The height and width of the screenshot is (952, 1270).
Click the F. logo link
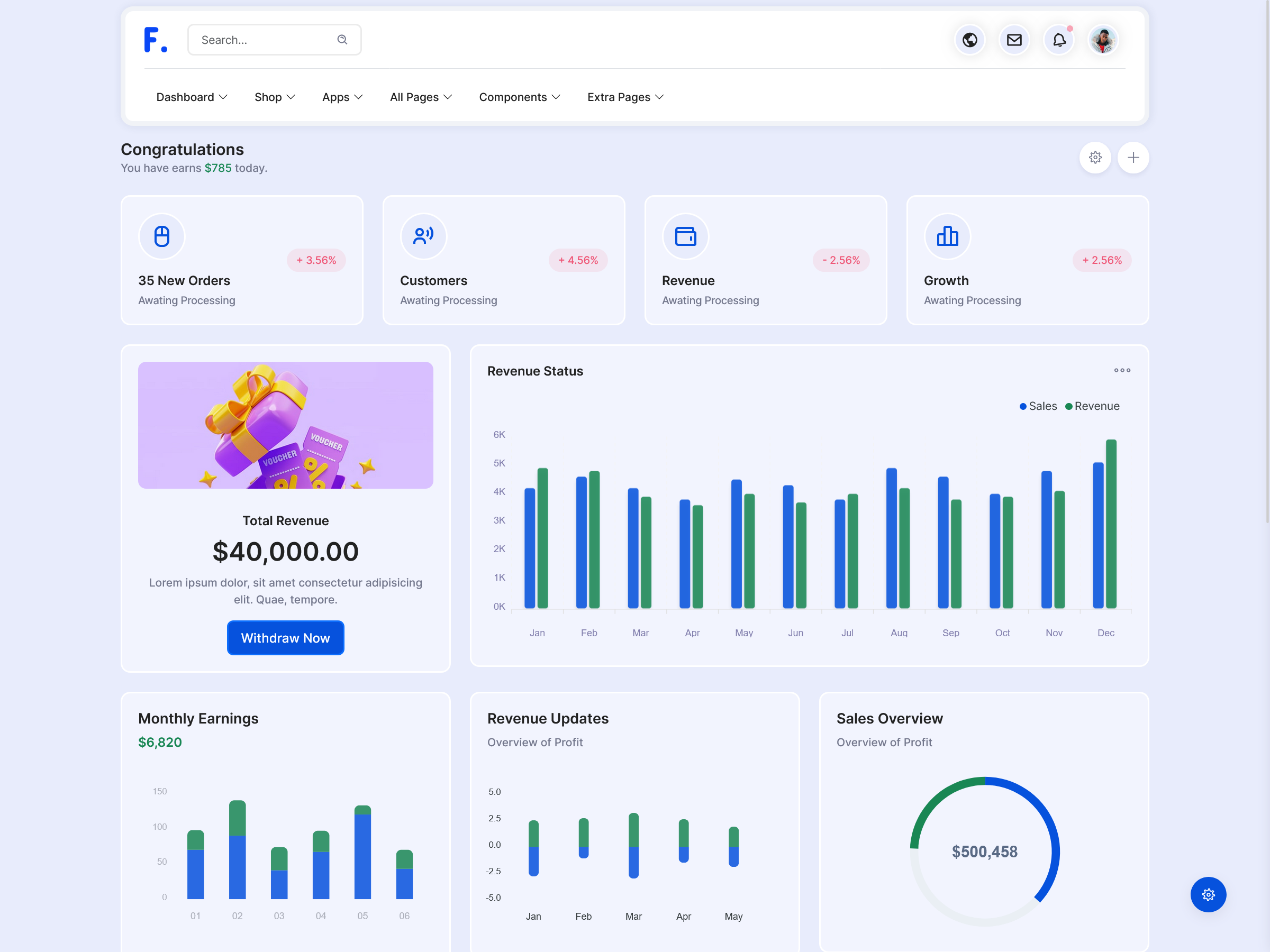click(x=155, y=40)
